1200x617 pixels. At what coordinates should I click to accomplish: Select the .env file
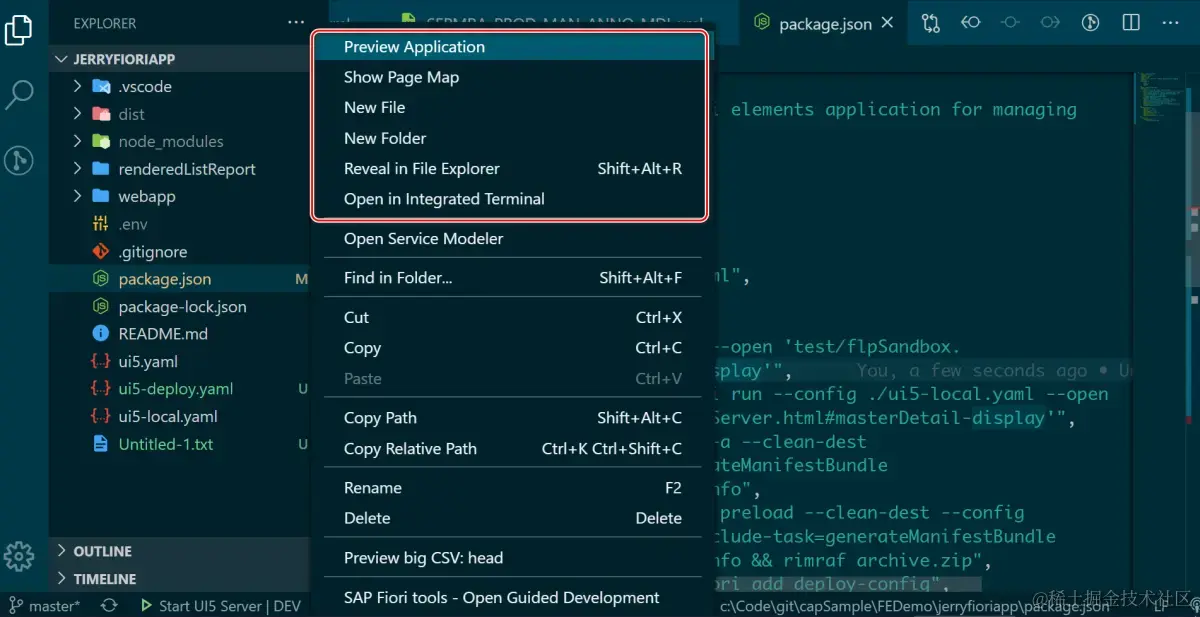[180, 224]
